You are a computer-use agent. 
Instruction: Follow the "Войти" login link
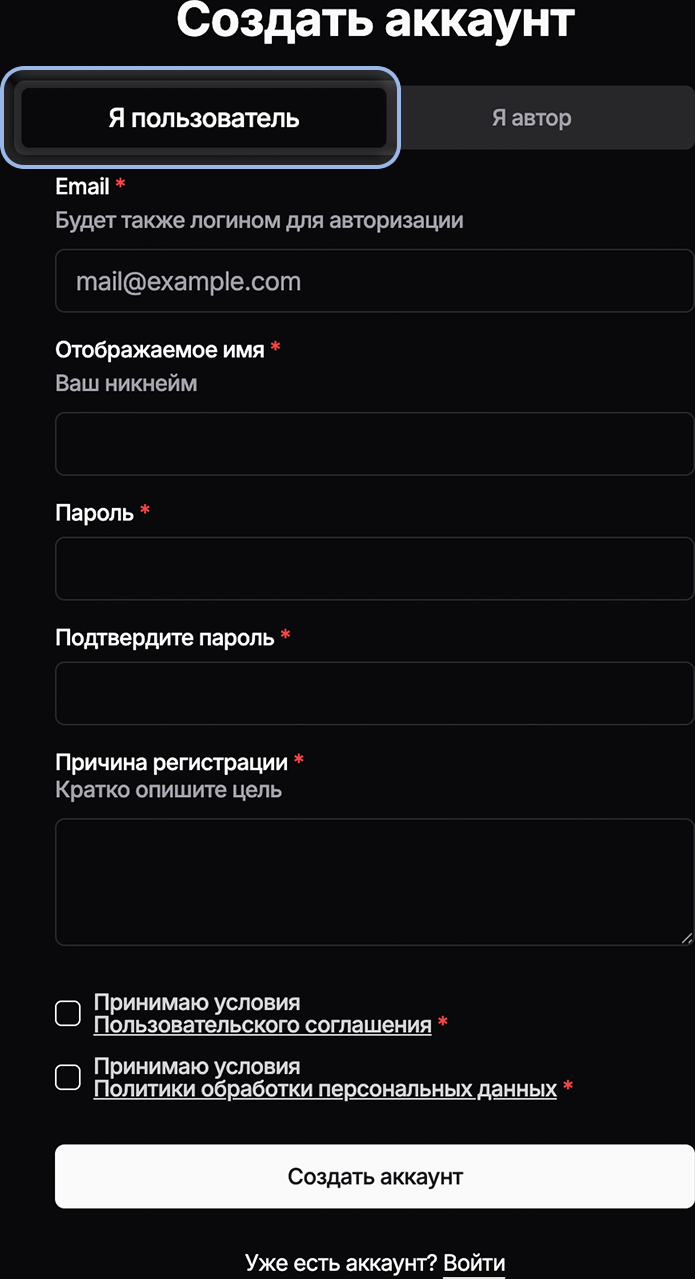(x=474, y=1263)
